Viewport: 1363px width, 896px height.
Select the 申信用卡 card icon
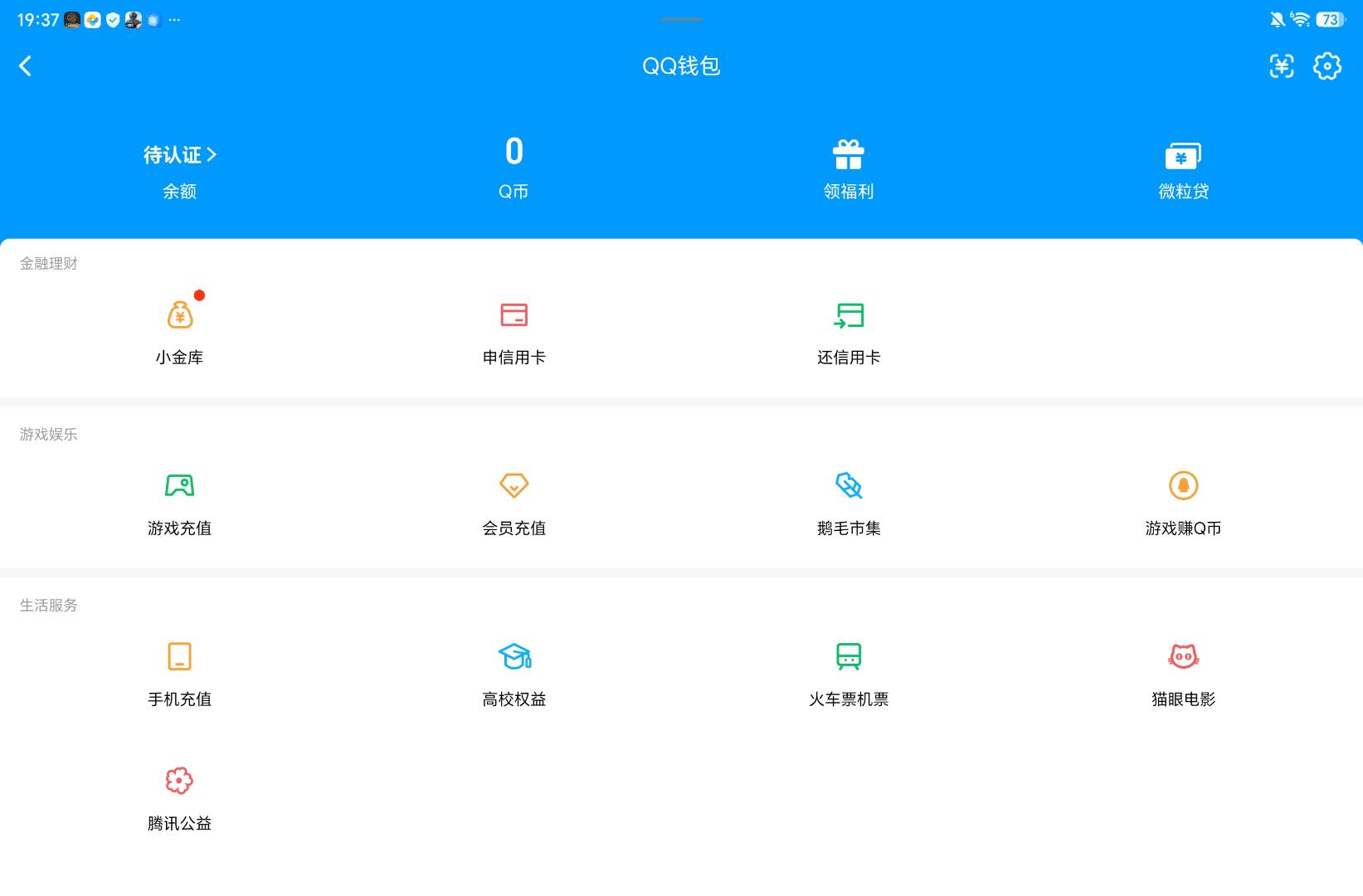click(x=514, y=315)
